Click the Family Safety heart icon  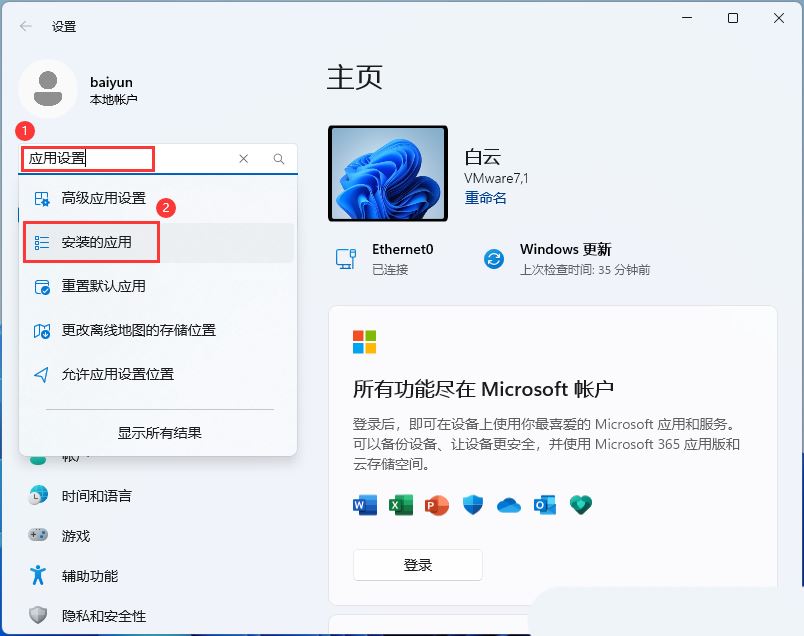[x=580, y=506]
